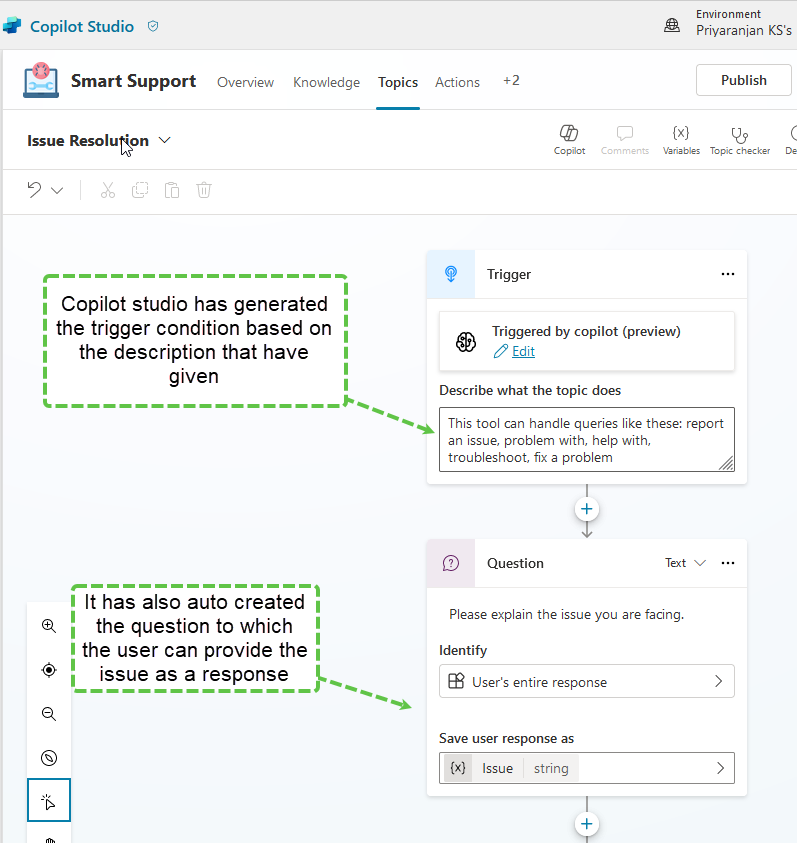
Task: Activate the selection cursor tool
Action: [49, 802]
